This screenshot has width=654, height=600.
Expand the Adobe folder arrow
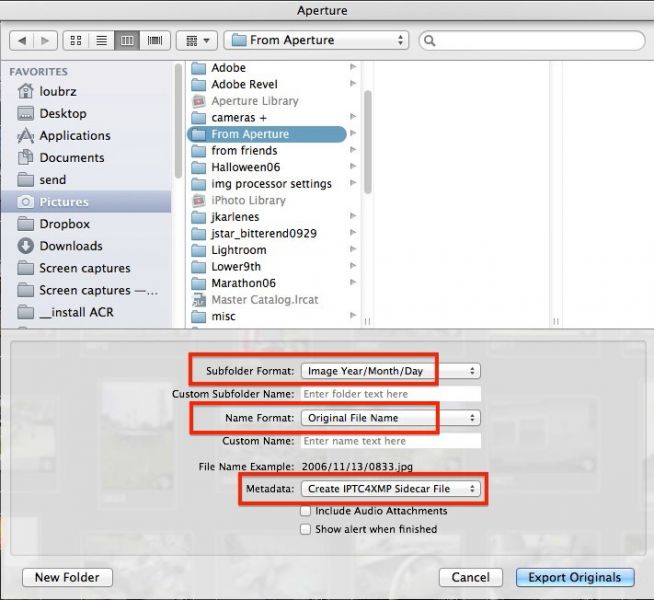point(353,67)
